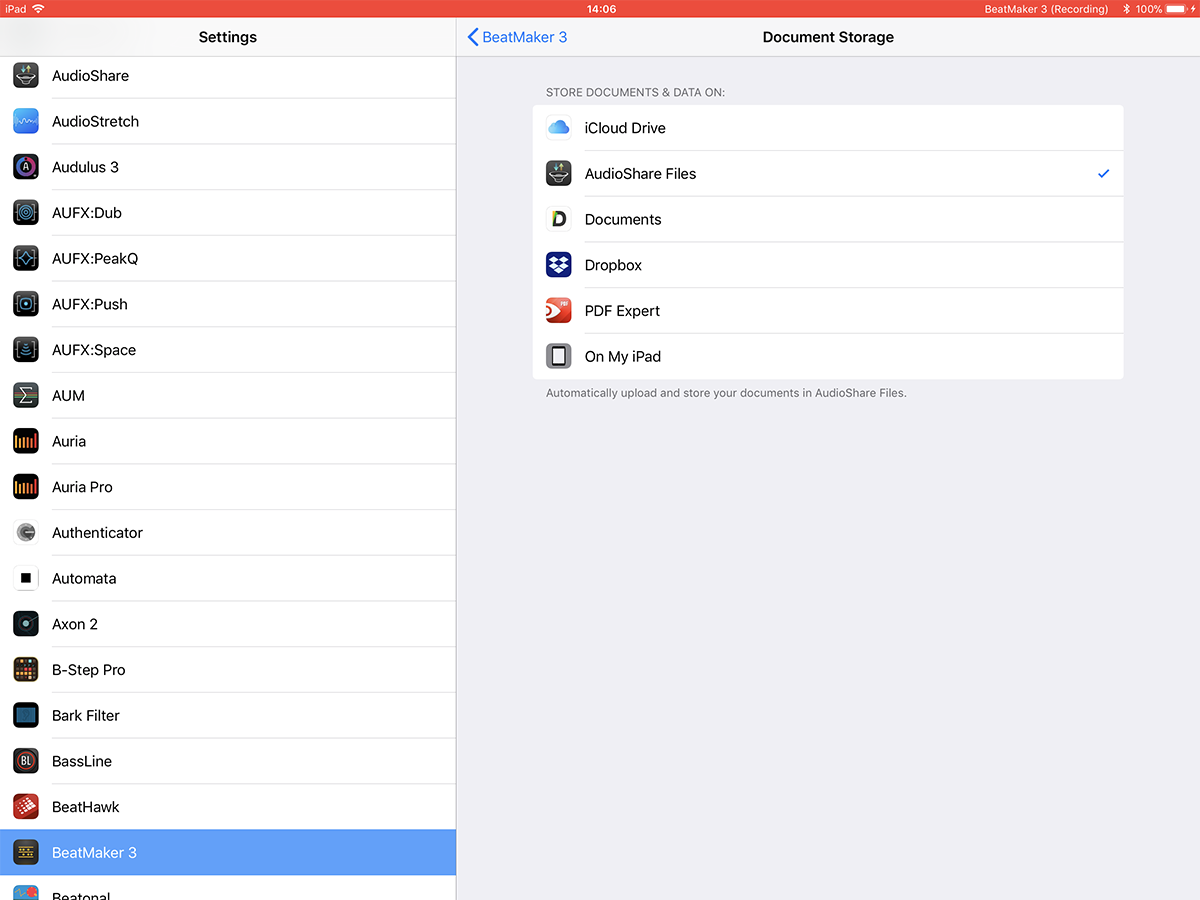Tap the BeatMaker 3 (Recording) status indicator

point(1046,9)
